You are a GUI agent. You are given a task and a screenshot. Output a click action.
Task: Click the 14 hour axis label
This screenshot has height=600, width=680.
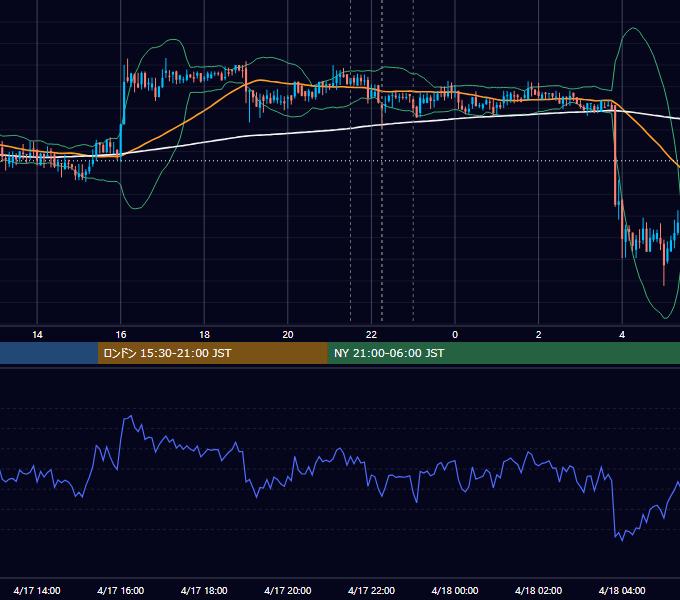37,335
